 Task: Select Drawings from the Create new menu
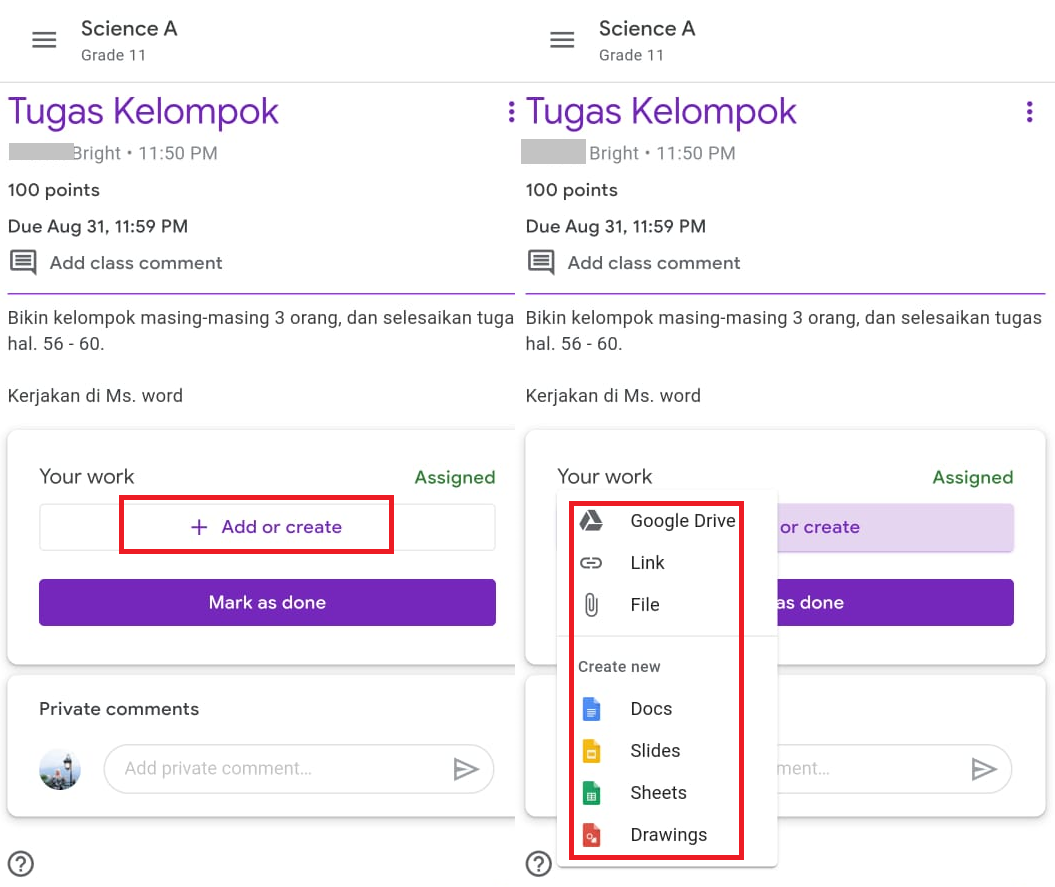[x=668, y=835]
